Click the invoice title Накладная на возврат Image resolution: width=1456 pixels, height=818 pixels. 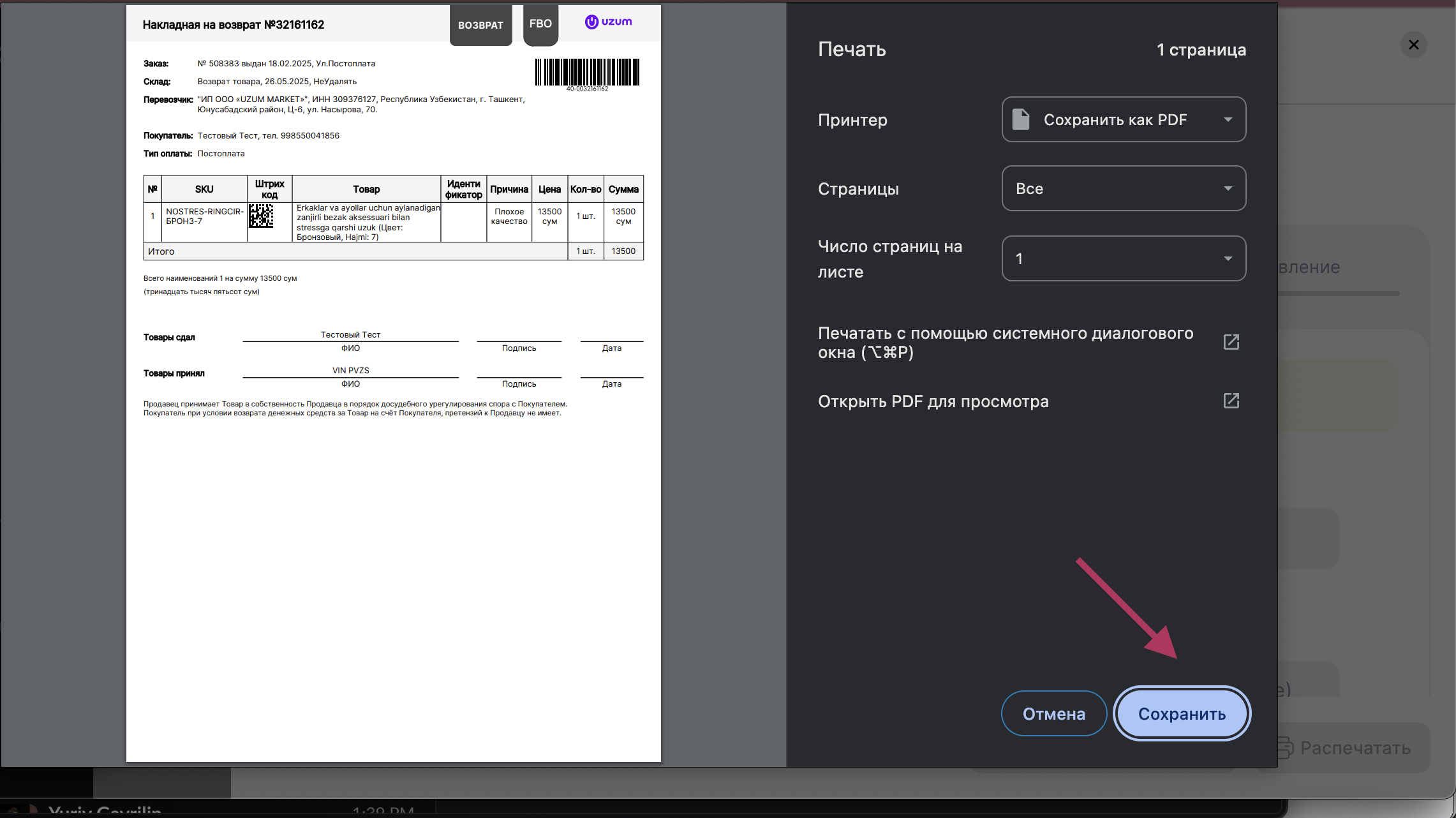tap(233, 25)
